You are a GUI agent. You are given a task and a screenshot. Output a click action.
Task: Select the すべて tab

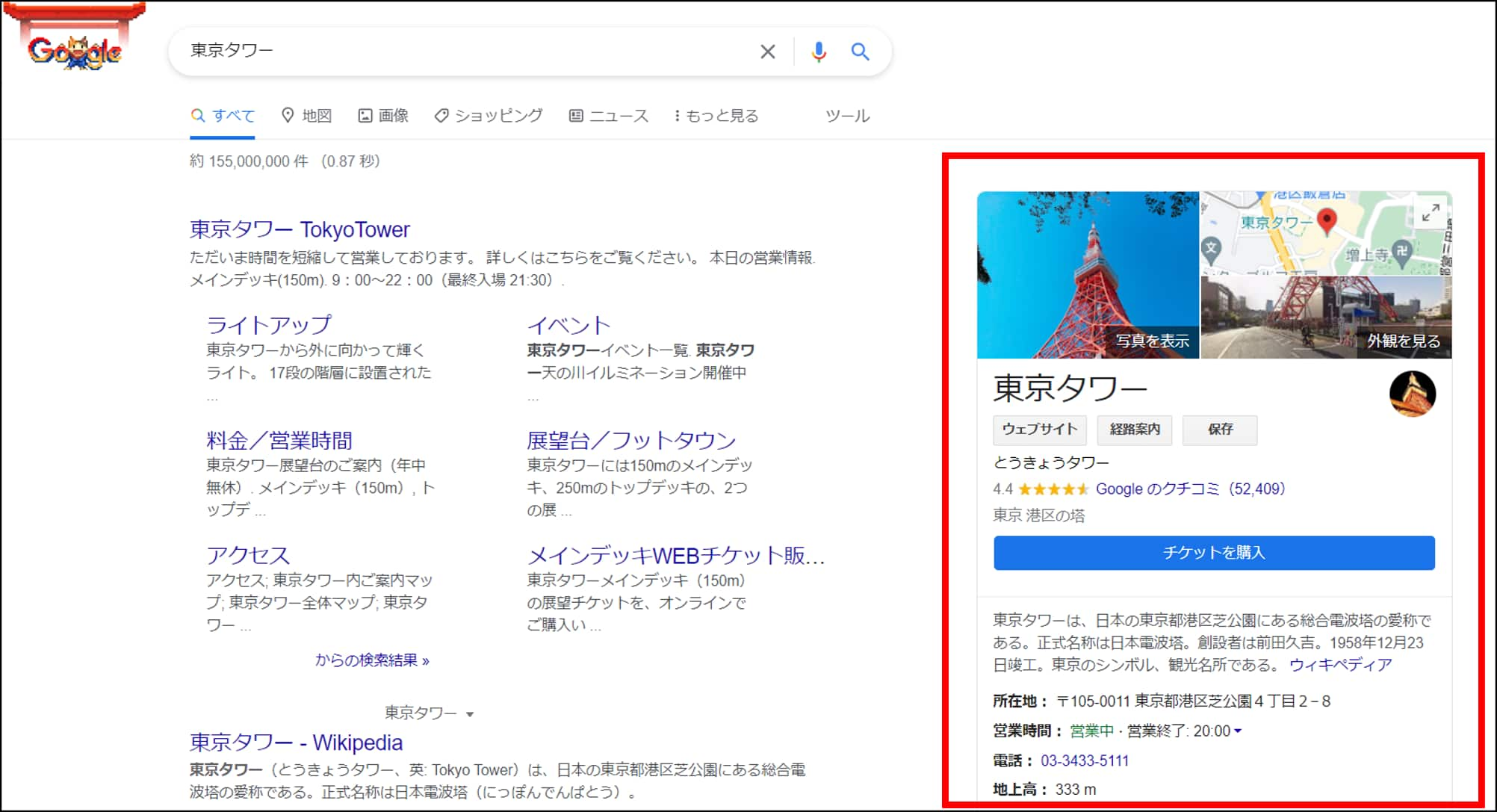(223, 116)
